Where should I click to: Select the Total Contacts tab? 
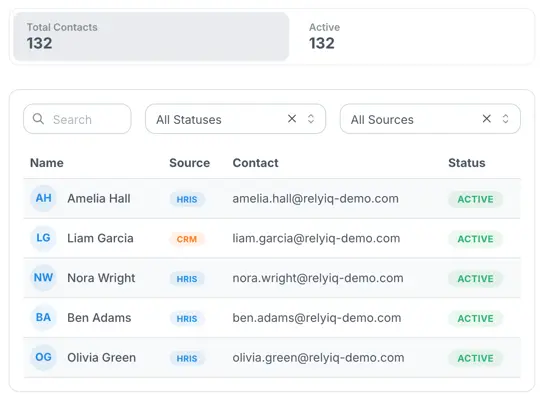coord(151,36)
